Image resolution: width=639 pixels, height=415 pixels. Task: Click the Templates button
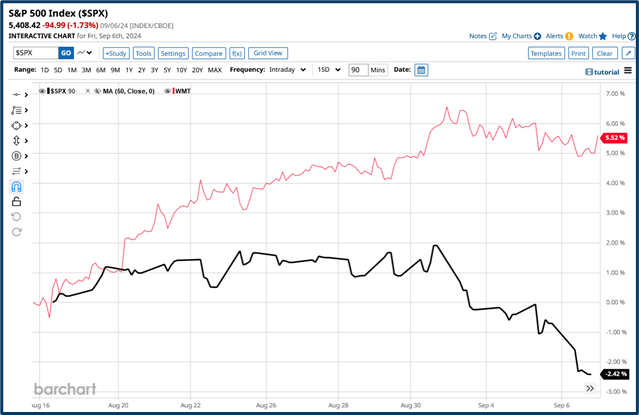[546, 52]
